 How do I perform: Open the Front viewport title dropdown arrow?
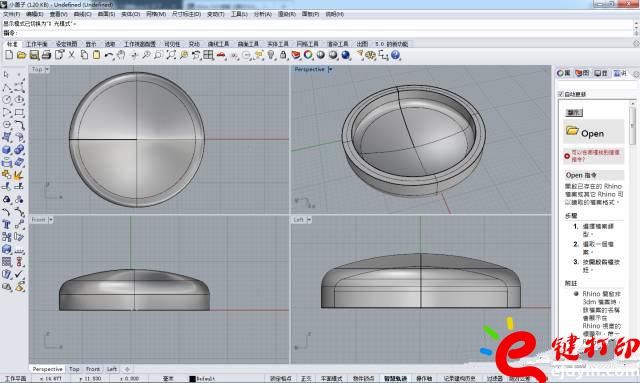point(51,220)
